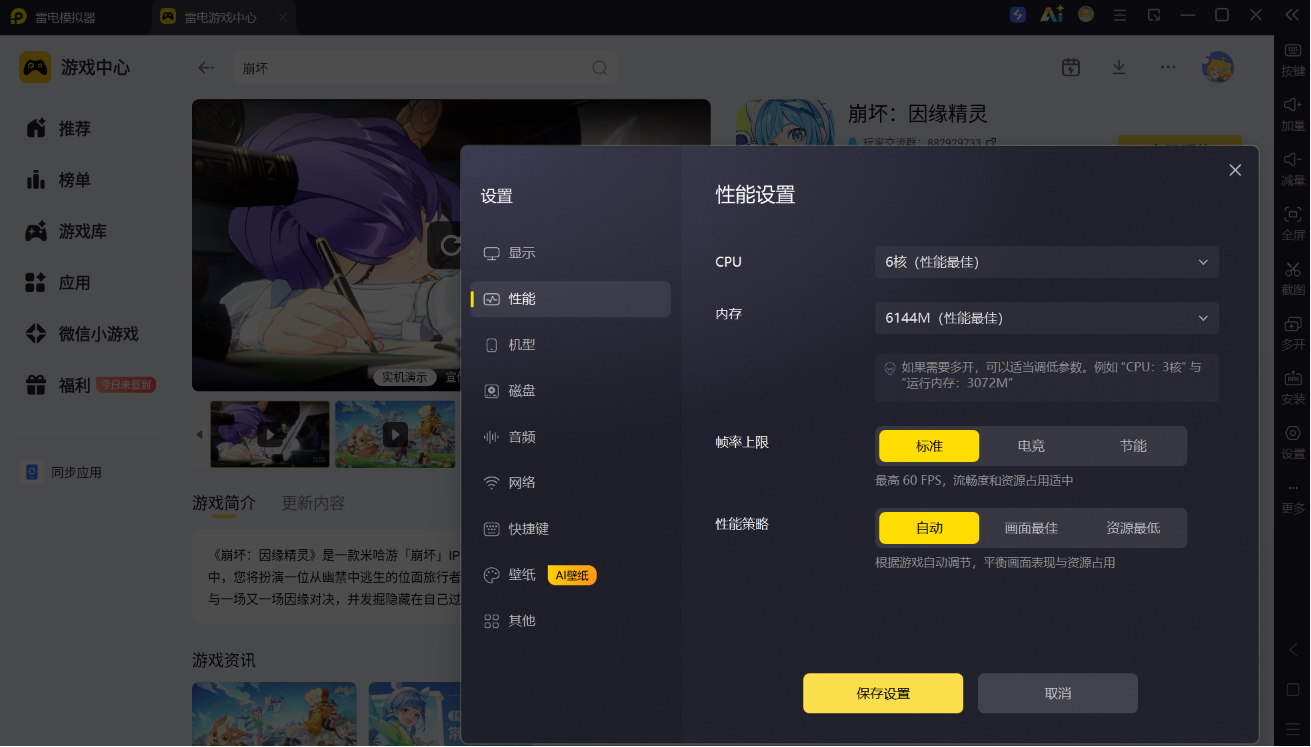Show 更多 tools in the right toolbar
1311x747 pixels.
click(x=1293, y=498)
